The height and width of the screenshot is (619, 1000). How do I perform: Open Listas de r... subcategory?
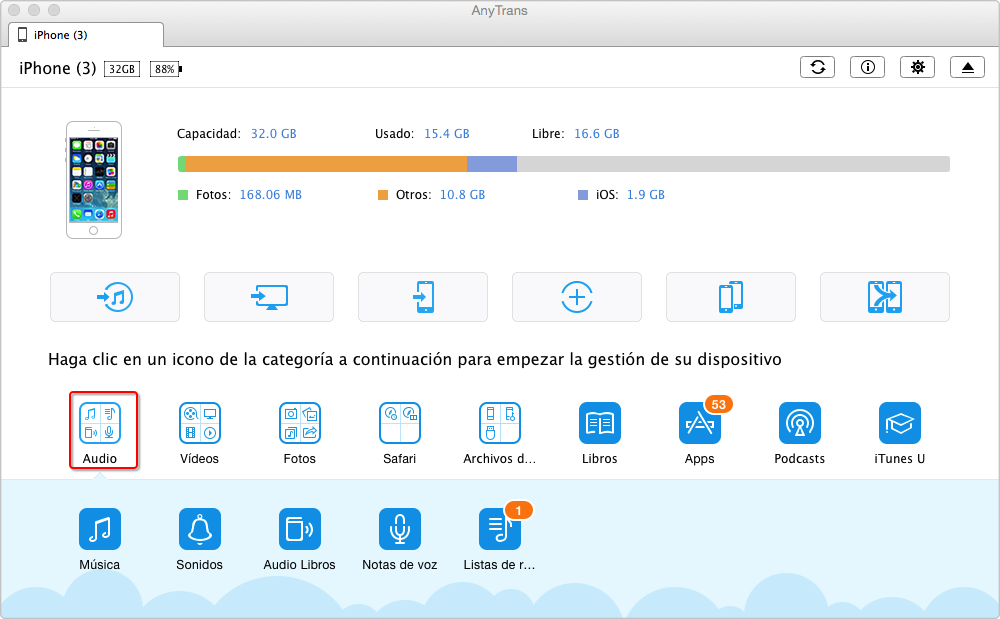500,528
